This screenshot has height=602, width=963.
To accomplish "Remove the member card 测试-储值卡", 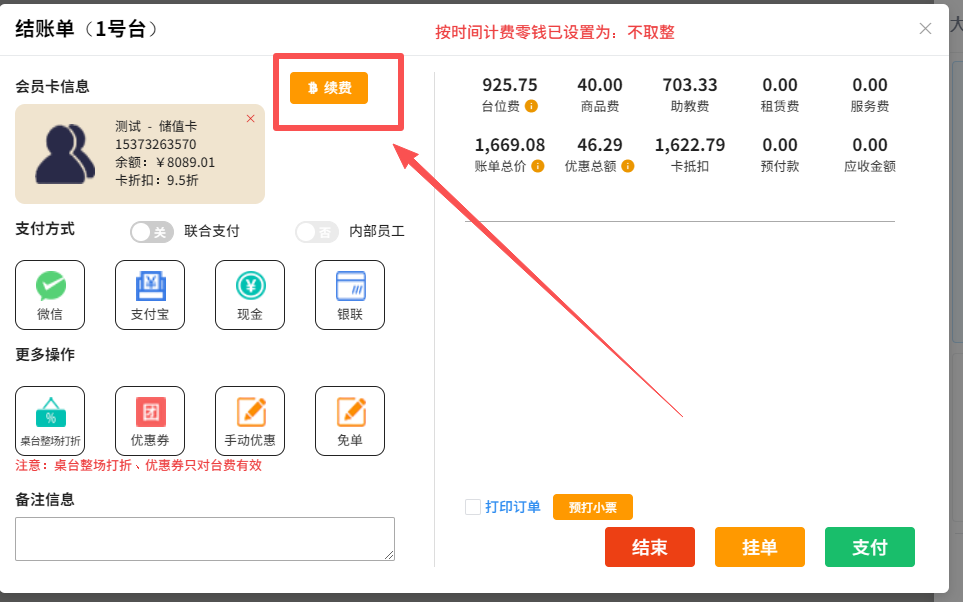I will [x=250, y=118].
